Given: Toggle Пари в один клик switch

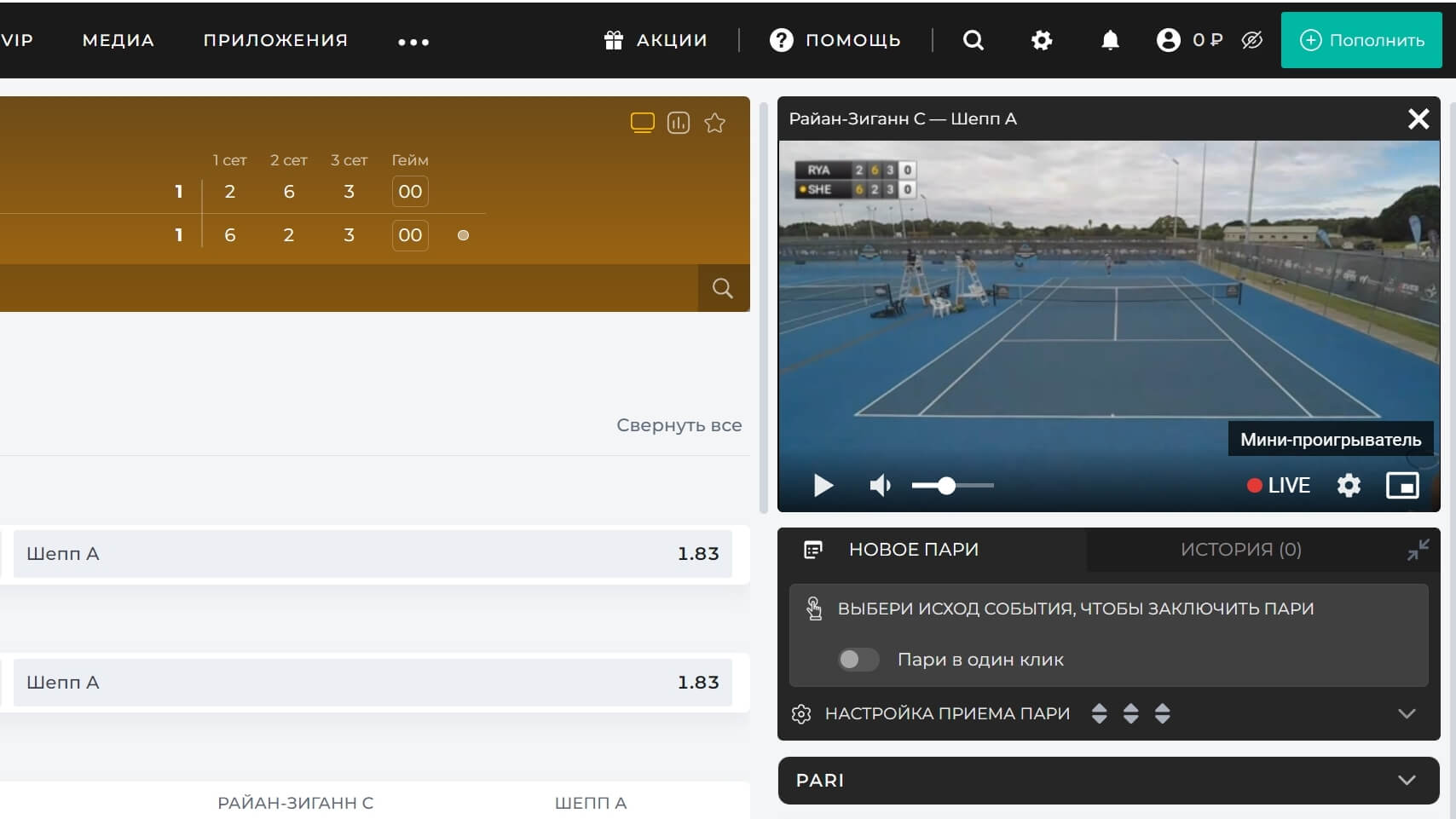Looking at the screenshot, I should tap(858, 660).
